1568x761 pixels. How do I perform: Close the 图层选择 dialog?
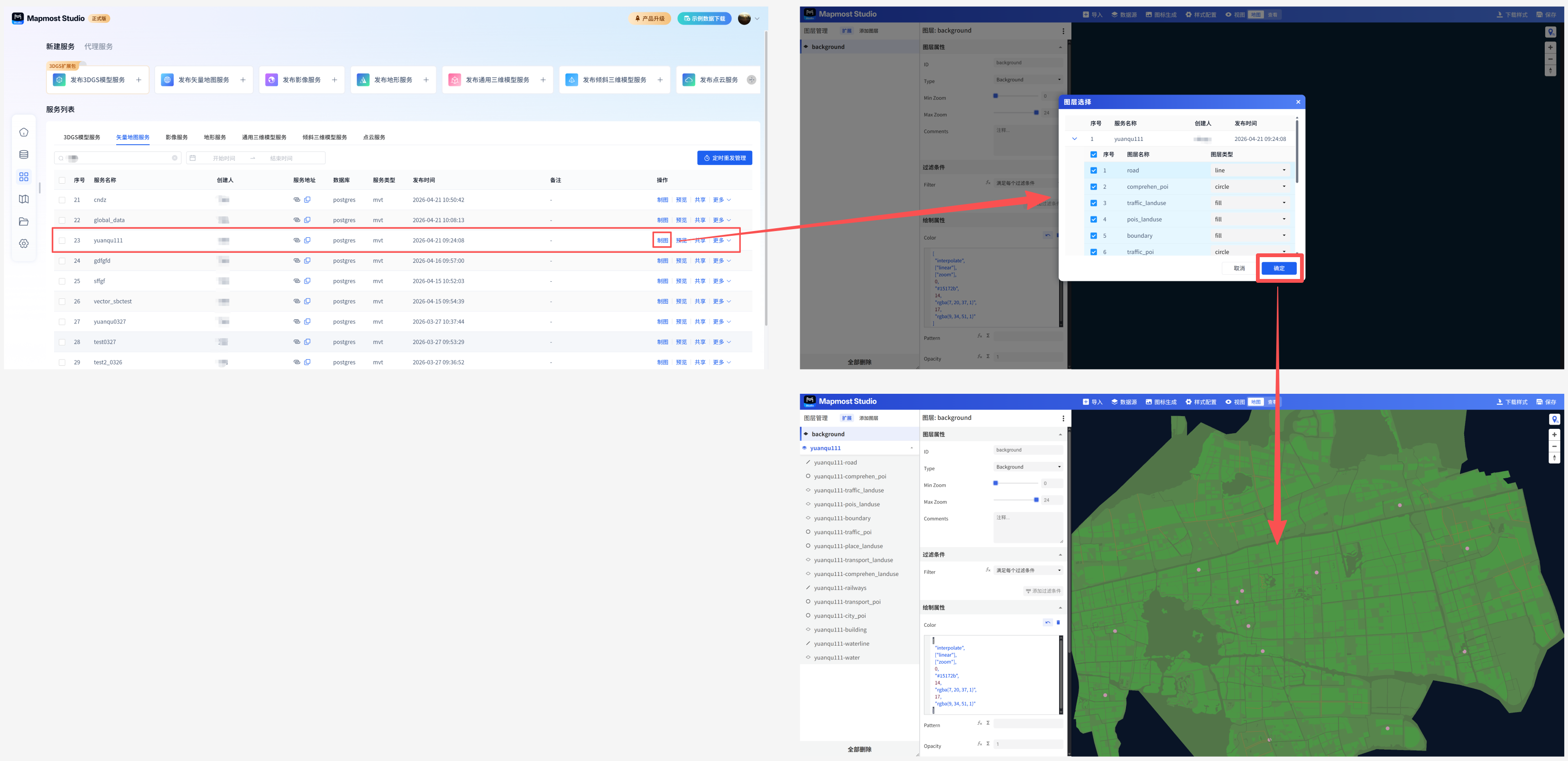coord(1298,102)
